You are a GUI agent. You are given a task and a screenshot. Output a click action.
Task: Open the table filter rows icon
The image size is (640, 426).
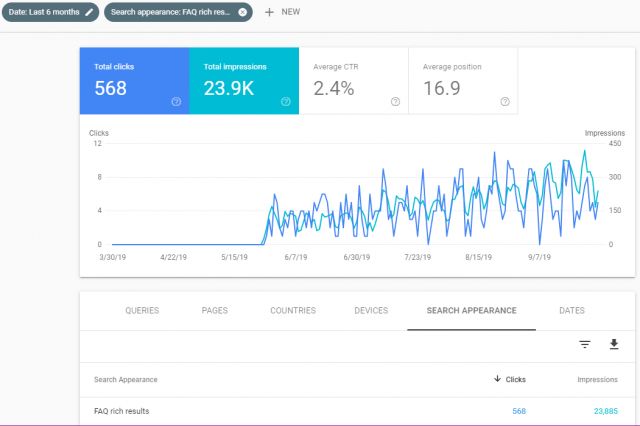pos(584,344)
